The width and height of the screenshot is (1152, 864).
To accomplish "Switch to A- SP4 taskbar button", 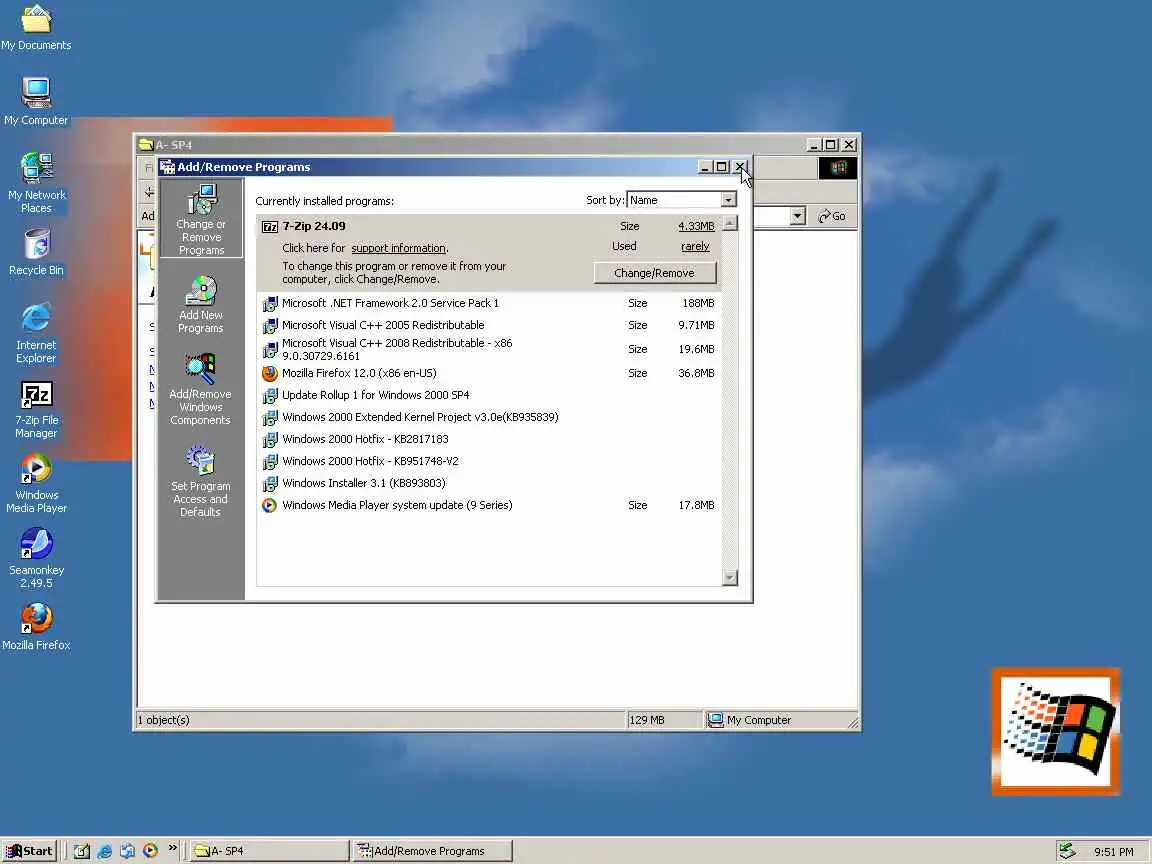I will pyautogui.click(x=268, y=851).
